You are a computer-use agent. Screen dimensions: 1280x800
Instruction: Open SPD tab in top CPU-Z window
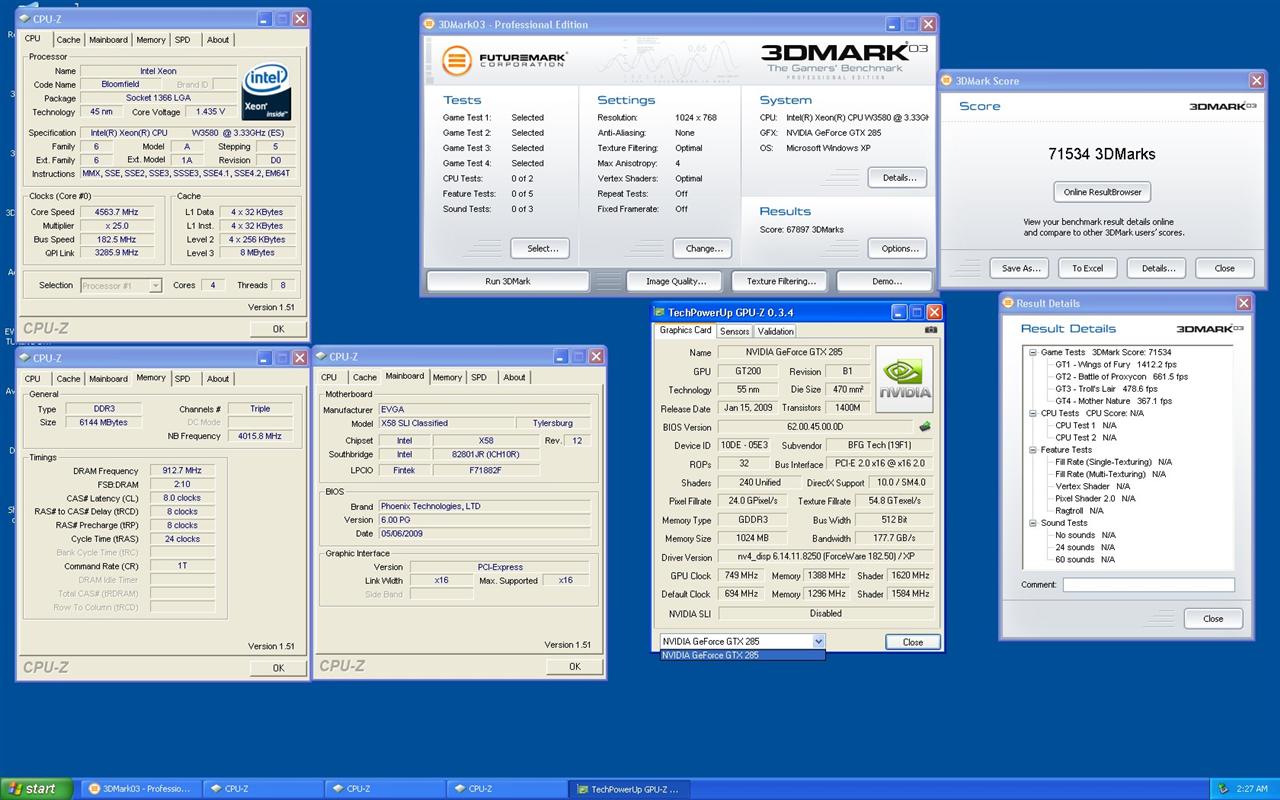pyautogui.click(x=182, y=40)
